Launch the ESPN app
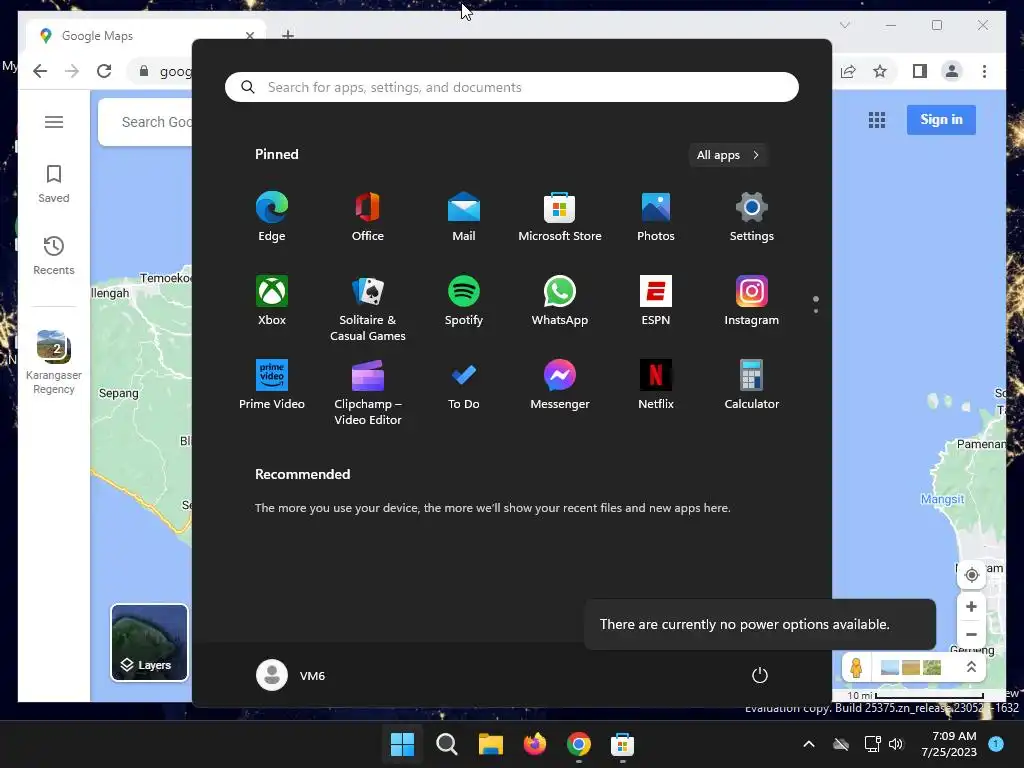Viewport: 1024px width, 768px height. point(656,301)
